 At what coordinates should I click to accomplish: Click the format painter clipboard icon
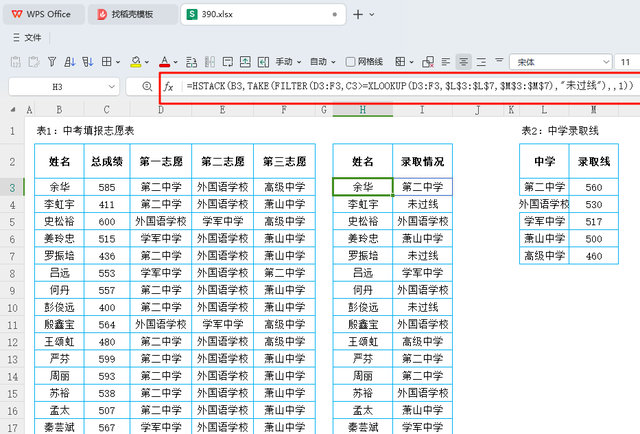pyautogui.click(x=33, y=62)
